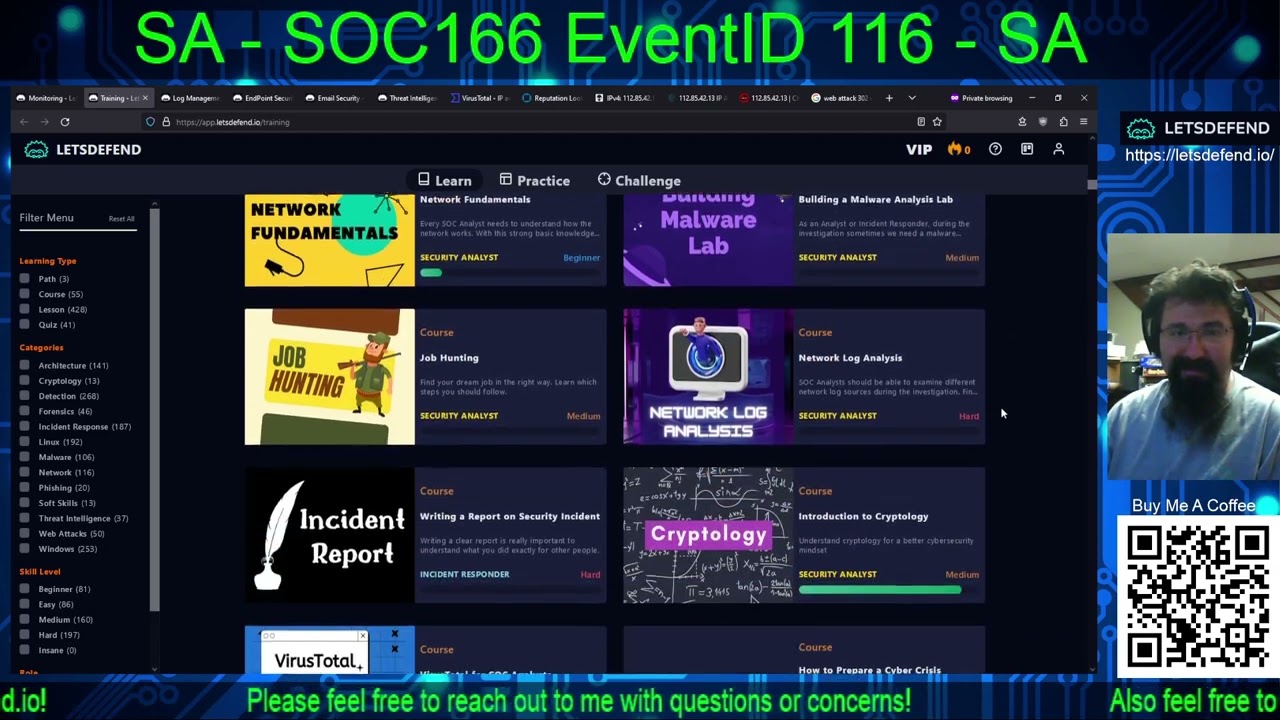
Task: Switch to the Log Management browser tab
Action: pyautogui.click(x=189, y=98)
